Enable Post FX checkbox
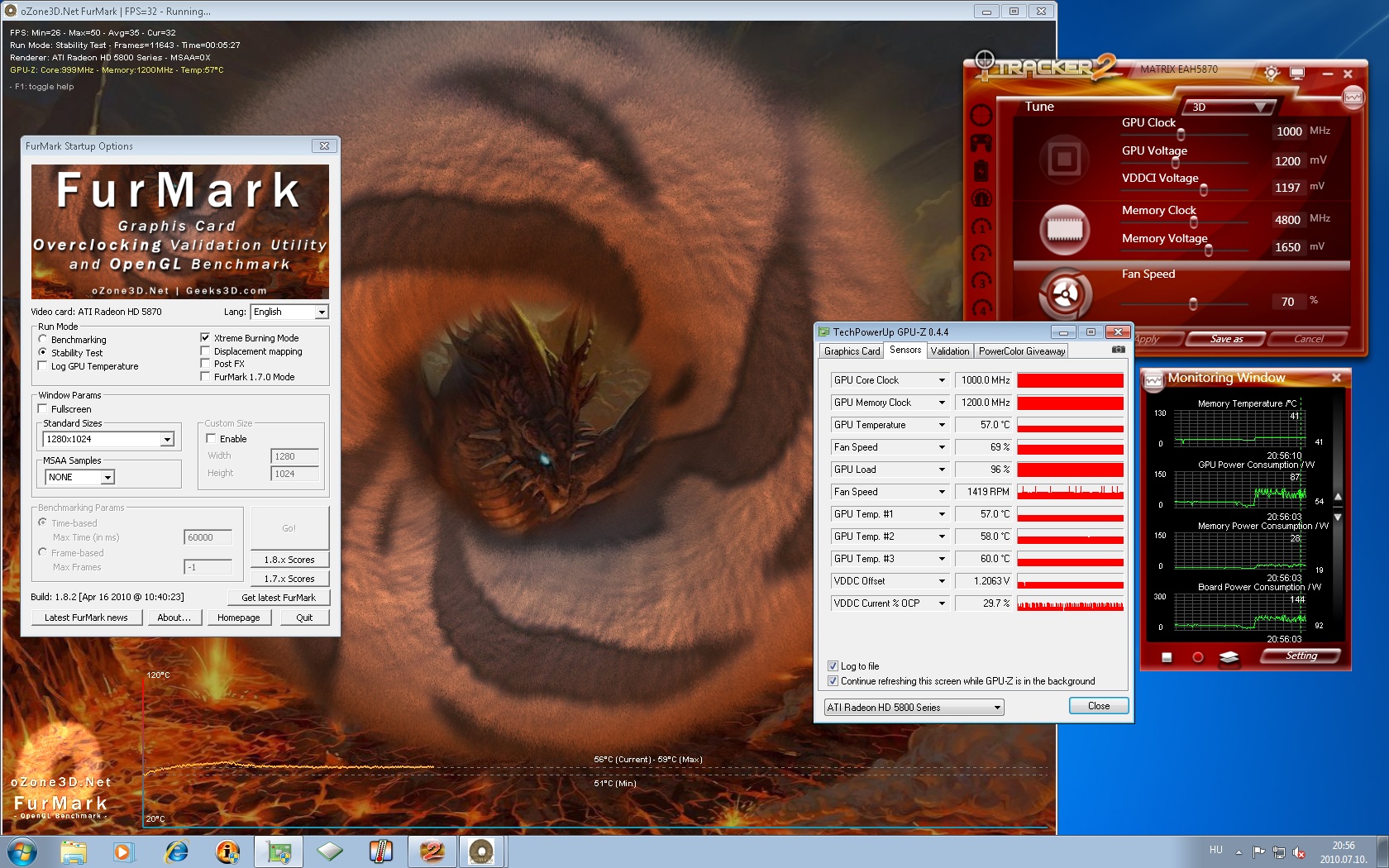 [x=205, y=363]
